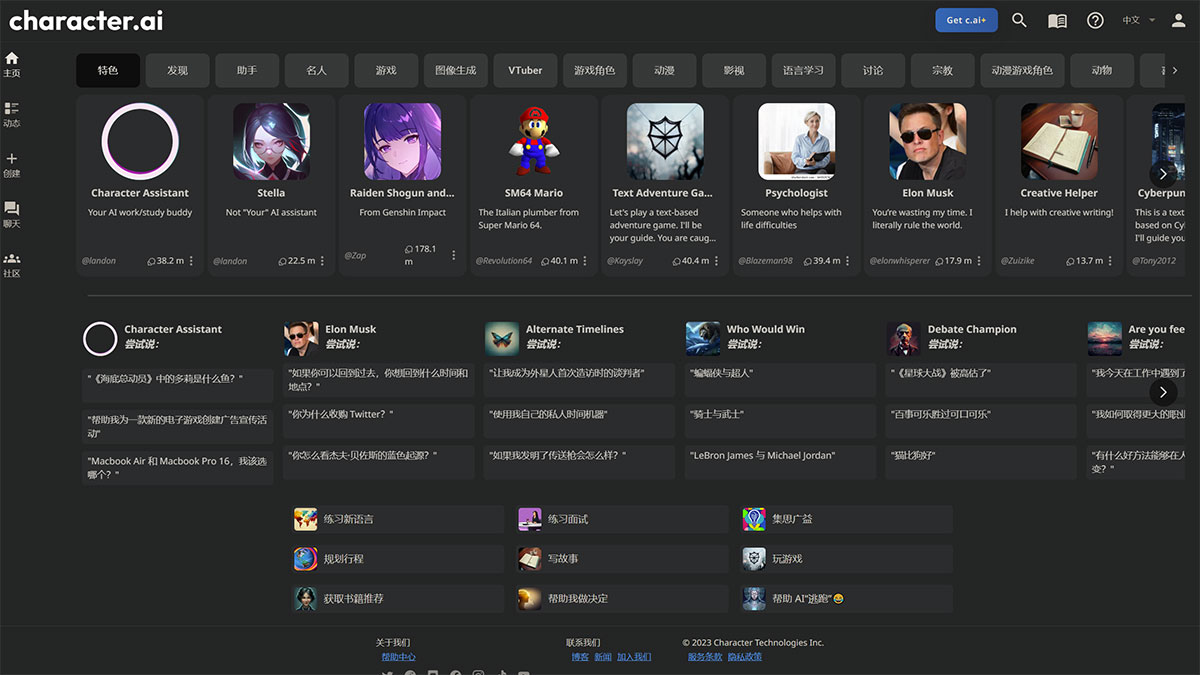Click the 骑士与武士 suggested prompt
This screenshot has width=1200, height=675.
(x=780, y=419)
